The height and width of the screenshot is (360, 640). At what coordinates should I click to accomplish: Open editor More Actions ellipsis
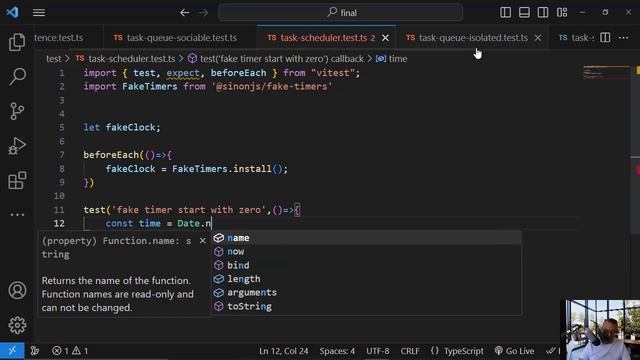click(x=623, y=38)
